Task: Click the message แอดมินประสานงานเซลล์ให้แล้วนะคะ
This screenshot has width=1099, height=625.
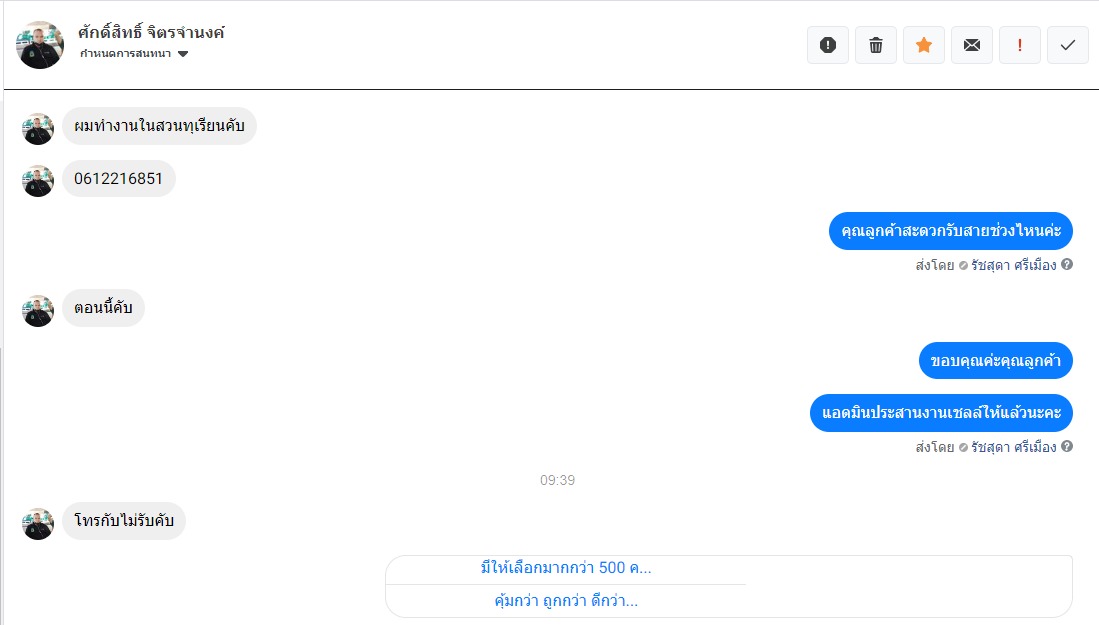Action: coord(941,413)
